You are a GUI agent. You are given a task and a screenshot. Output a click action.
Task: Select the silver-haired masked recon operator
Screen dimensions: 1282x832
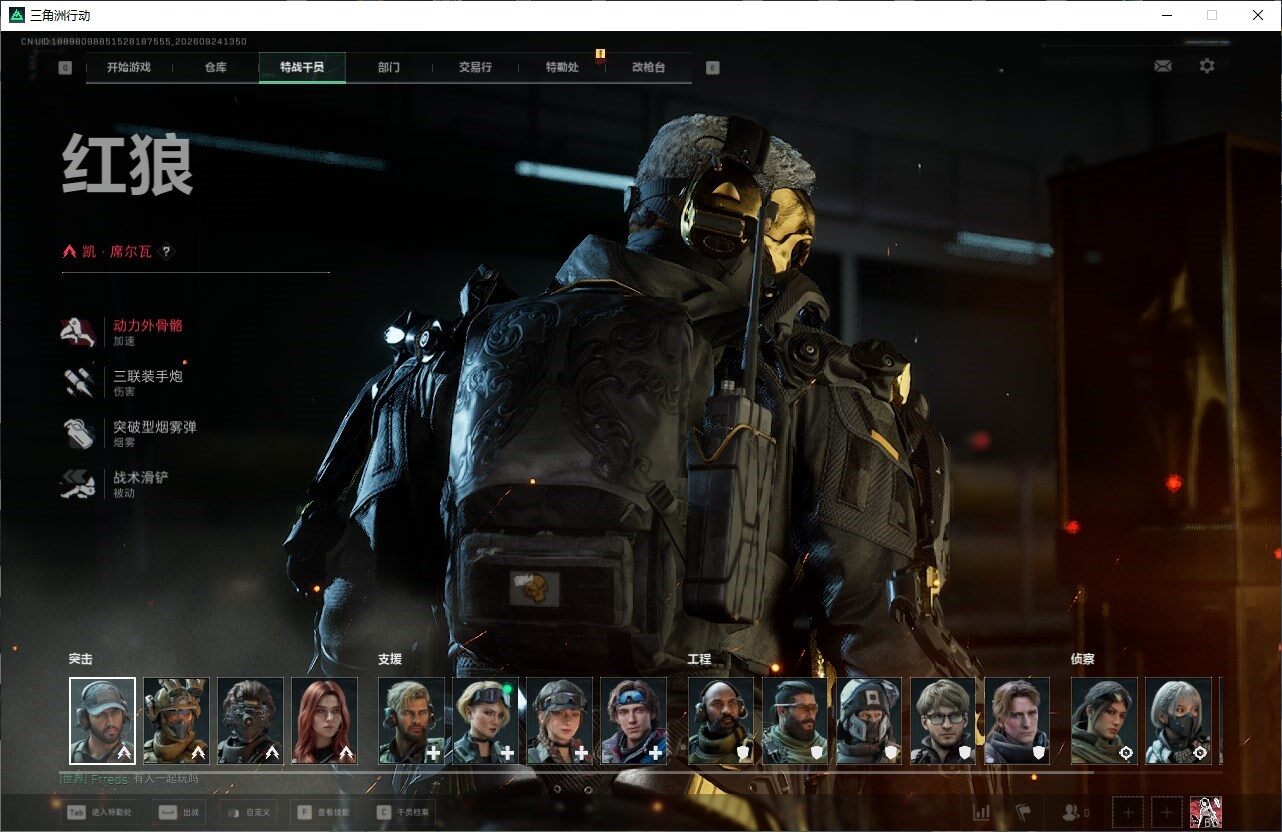coord(1178,721)
